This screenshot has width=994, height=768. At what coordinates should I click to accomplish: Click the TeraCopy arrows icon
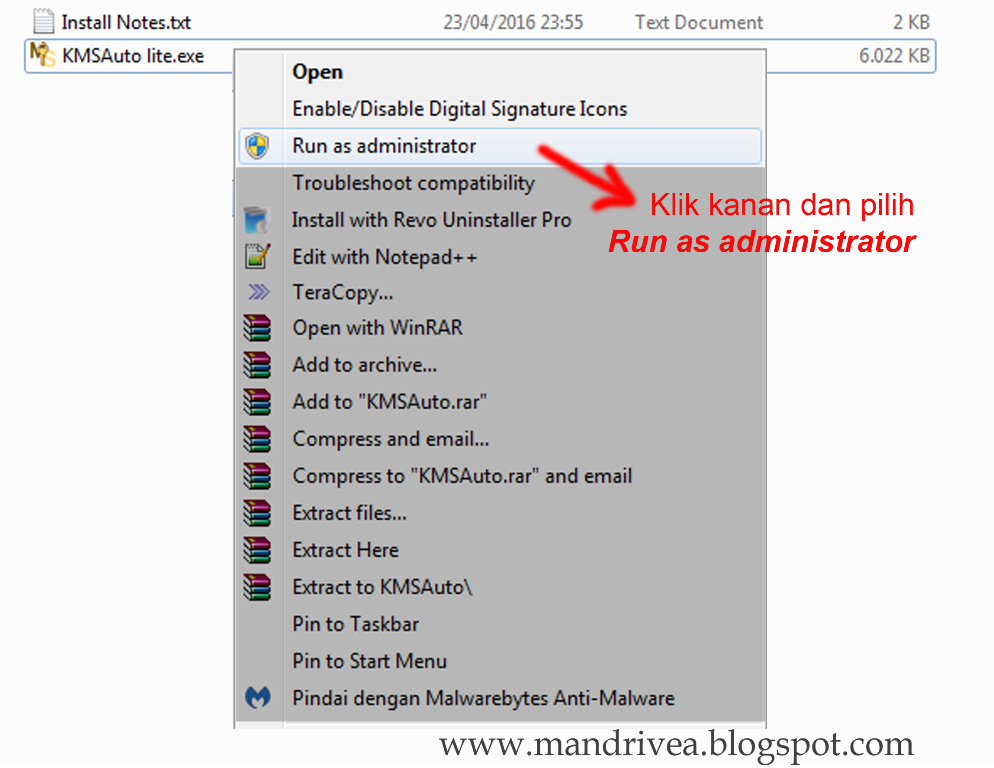coord(259,292)
